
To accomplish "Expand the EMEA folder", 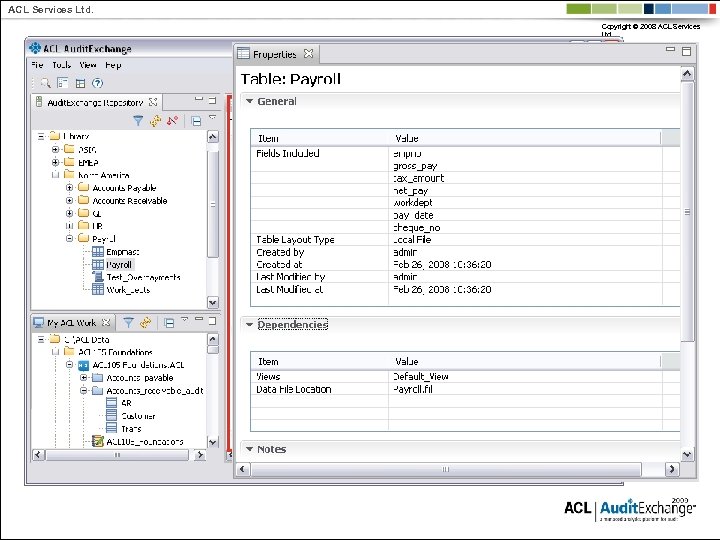I will (56, 162).
